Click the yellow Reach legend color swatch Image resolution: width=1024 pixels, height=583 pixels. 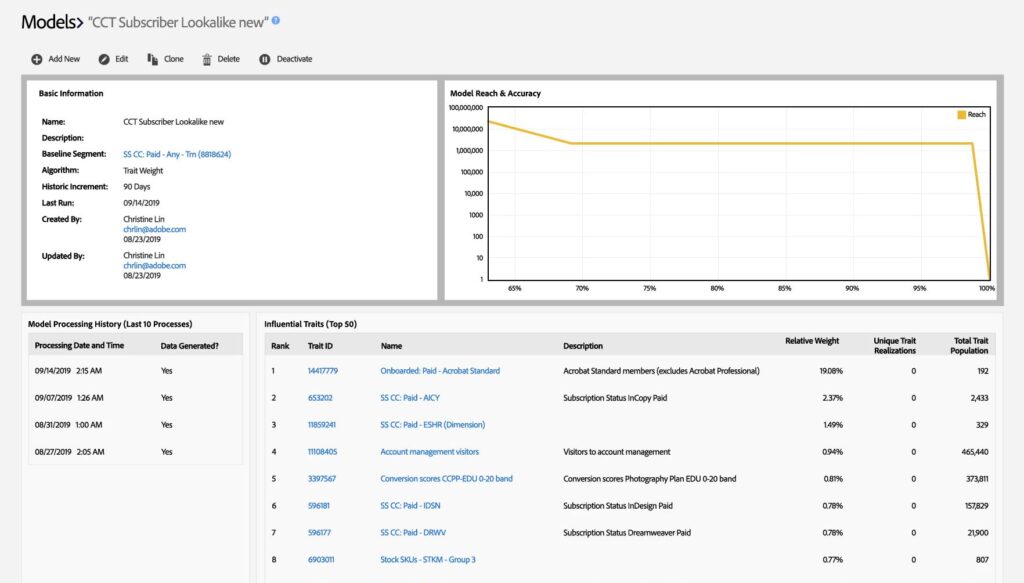click(960, 114)
